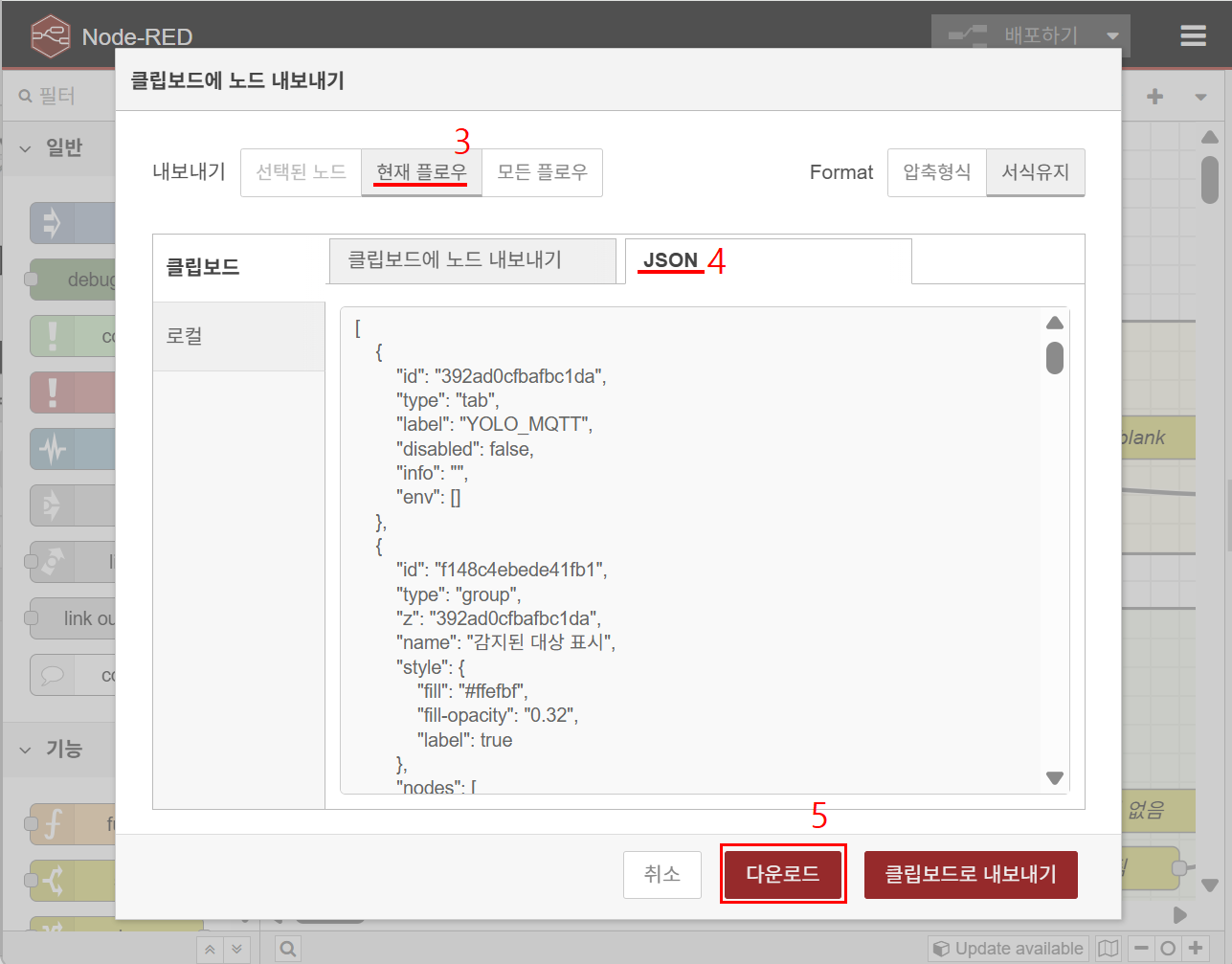Click the 취소 button
Image resolution: width=1232 pixels, height=964 pixels.
point(661,874)
